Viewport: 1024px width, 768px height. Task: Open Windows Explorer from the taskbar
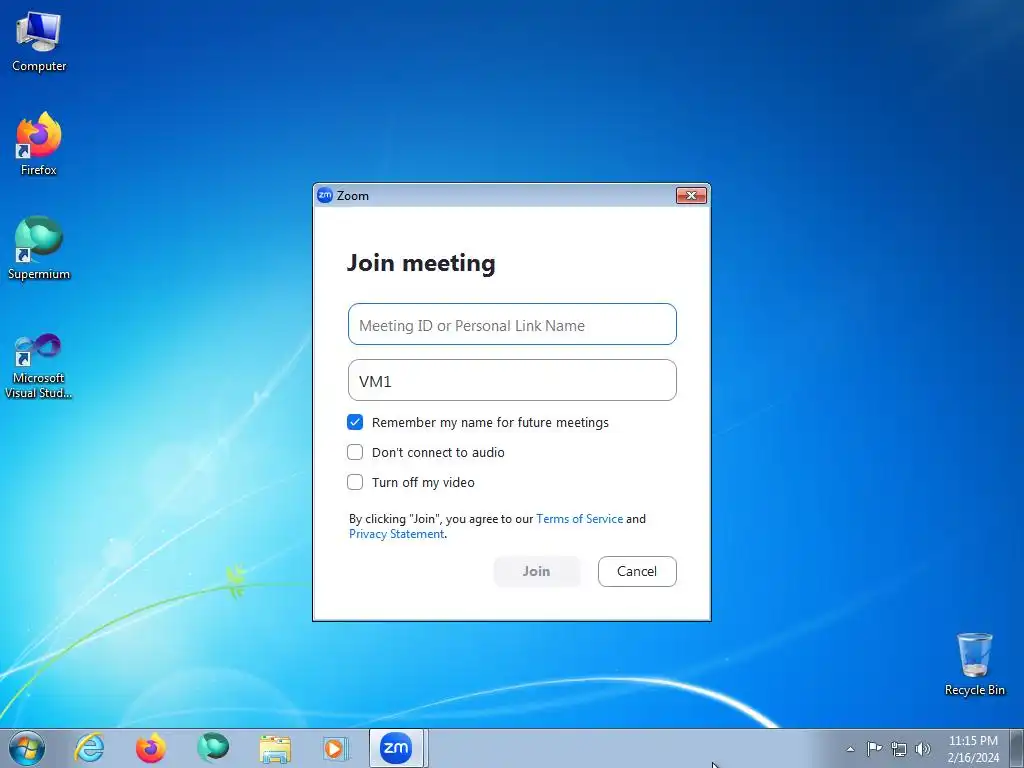coord(275,748)
